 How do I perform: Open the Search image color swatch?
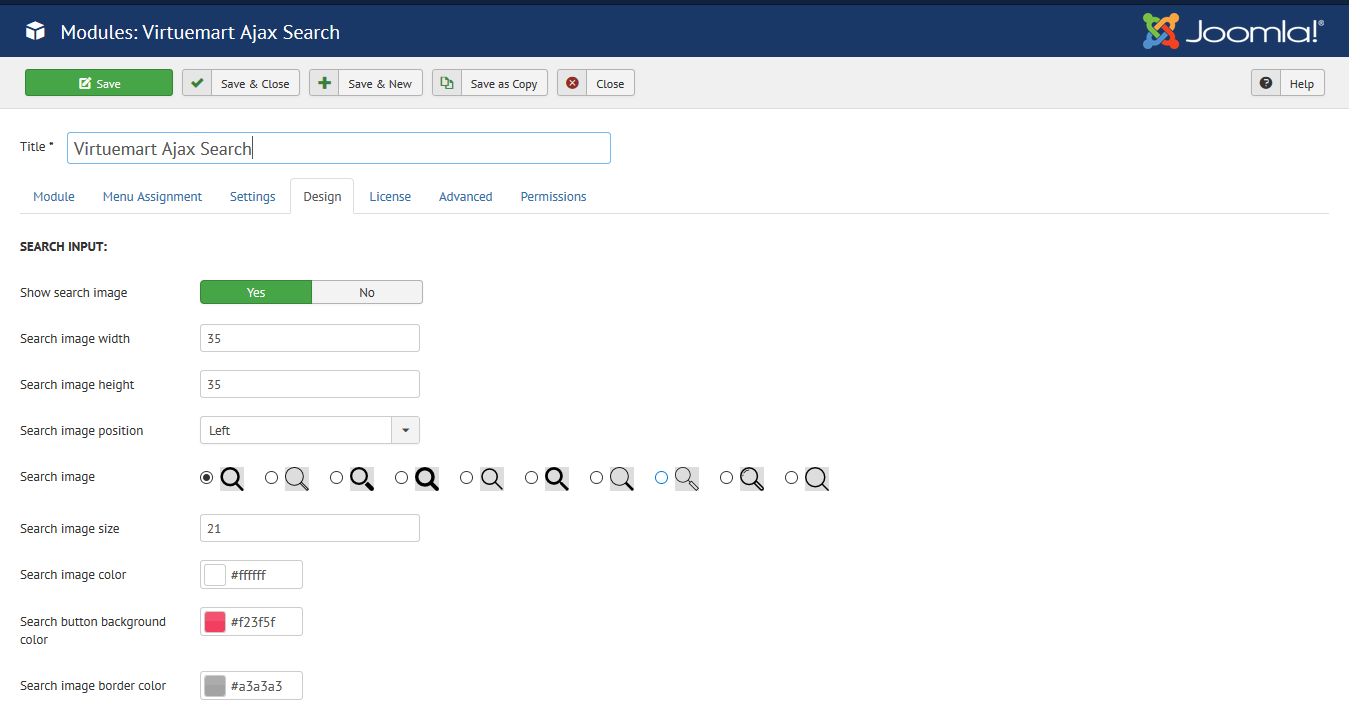point(215,575)
